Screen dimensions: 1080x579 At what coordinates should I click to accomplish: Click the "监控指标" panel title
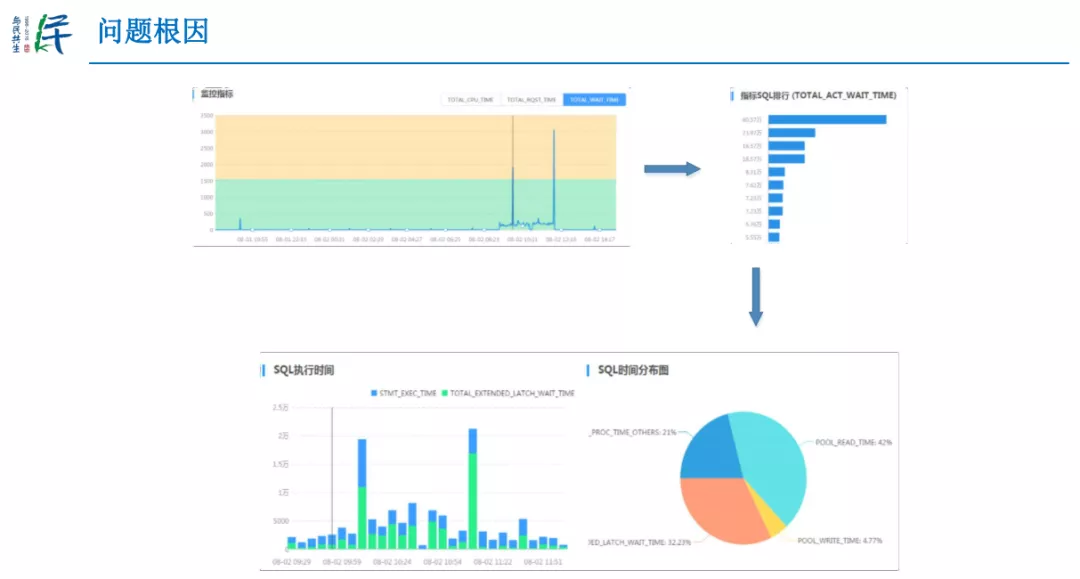(217, 94)
